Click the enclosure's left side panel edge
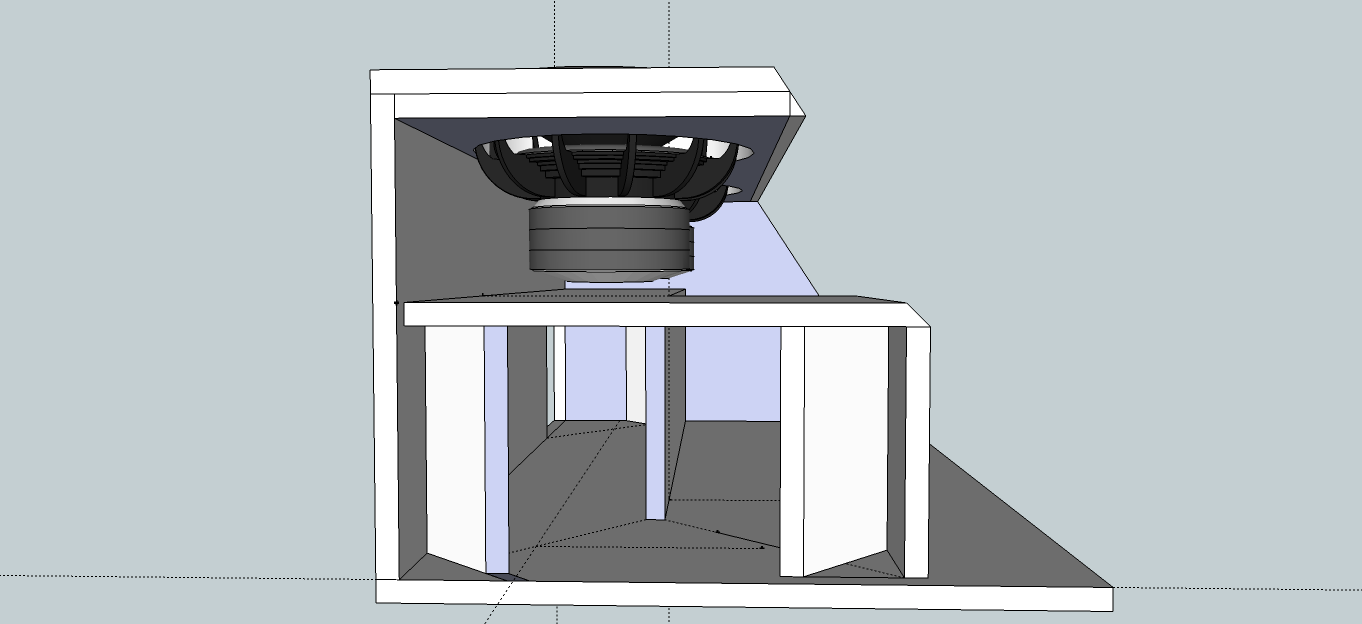1362x624 pixels. click(x=384, y=330)
